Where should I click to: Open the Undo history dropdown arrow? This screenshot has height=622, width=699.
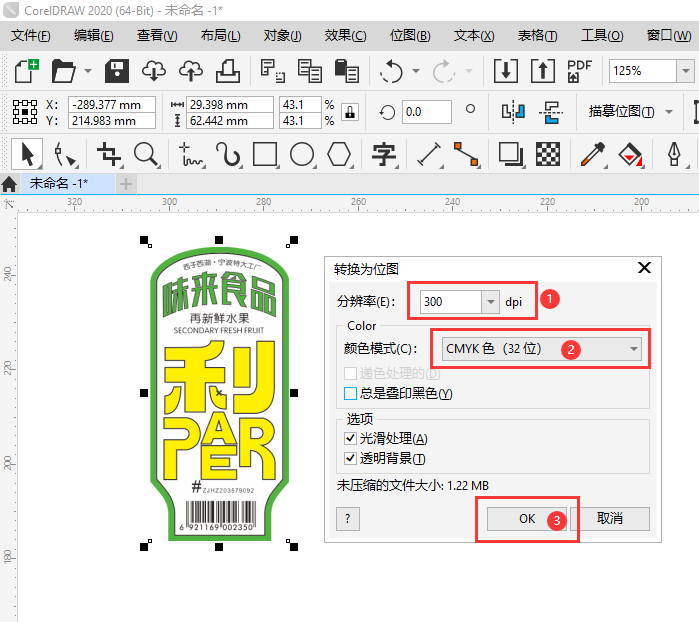[x=416, y=71]
